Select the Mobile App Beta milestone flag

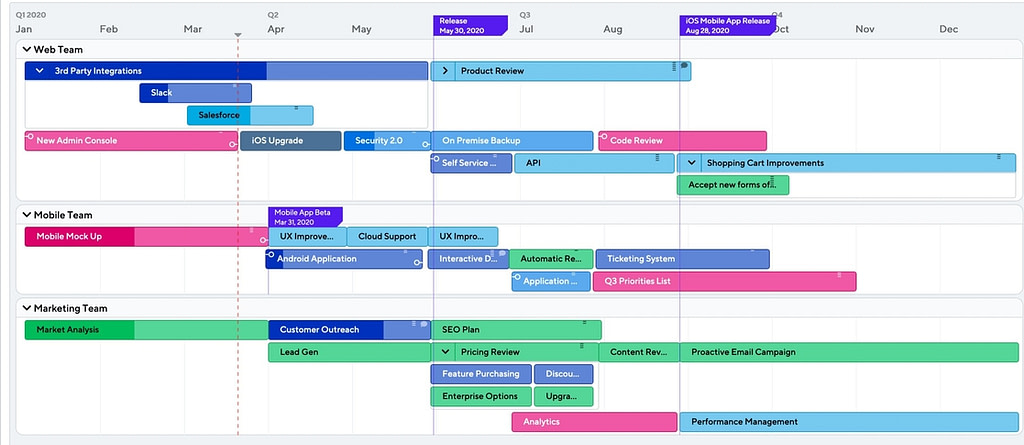click(x=305, y=217)
